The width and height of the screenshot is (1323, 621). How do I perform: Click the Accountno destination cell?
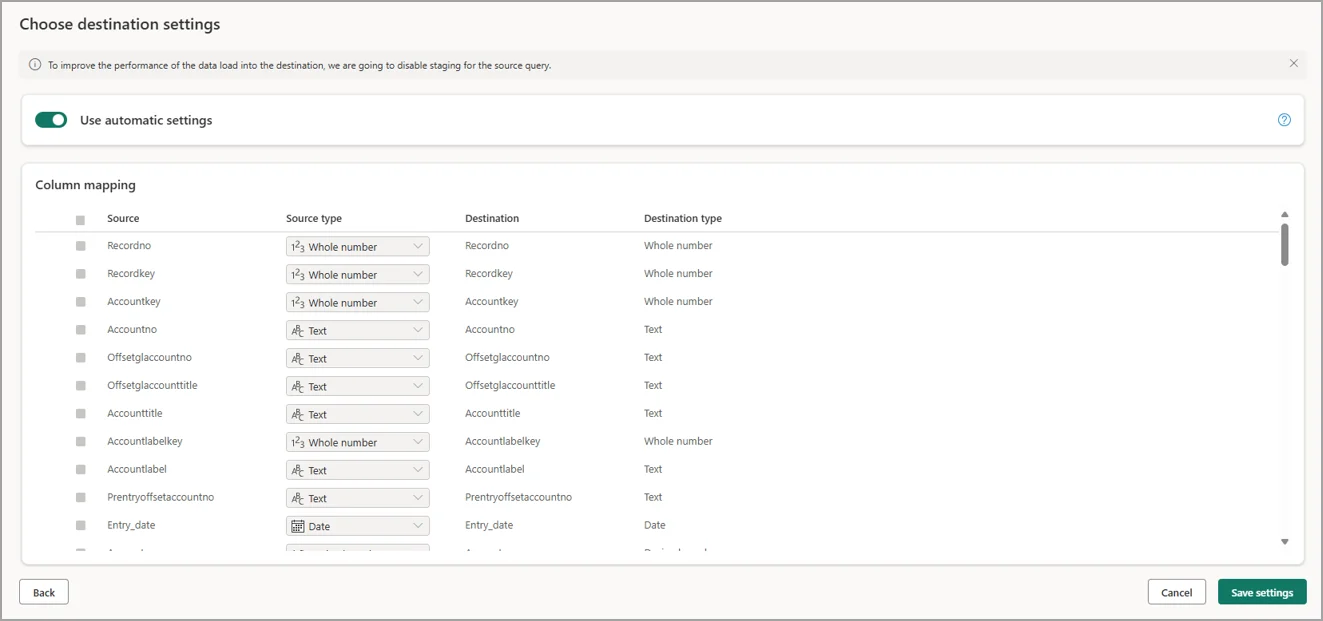[x=490, y=329]
